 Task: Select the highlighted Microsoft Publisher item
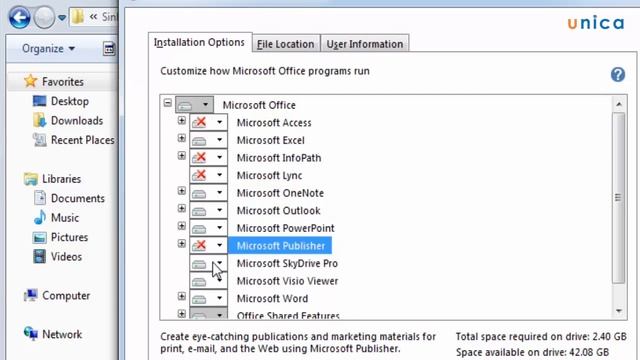280,246
